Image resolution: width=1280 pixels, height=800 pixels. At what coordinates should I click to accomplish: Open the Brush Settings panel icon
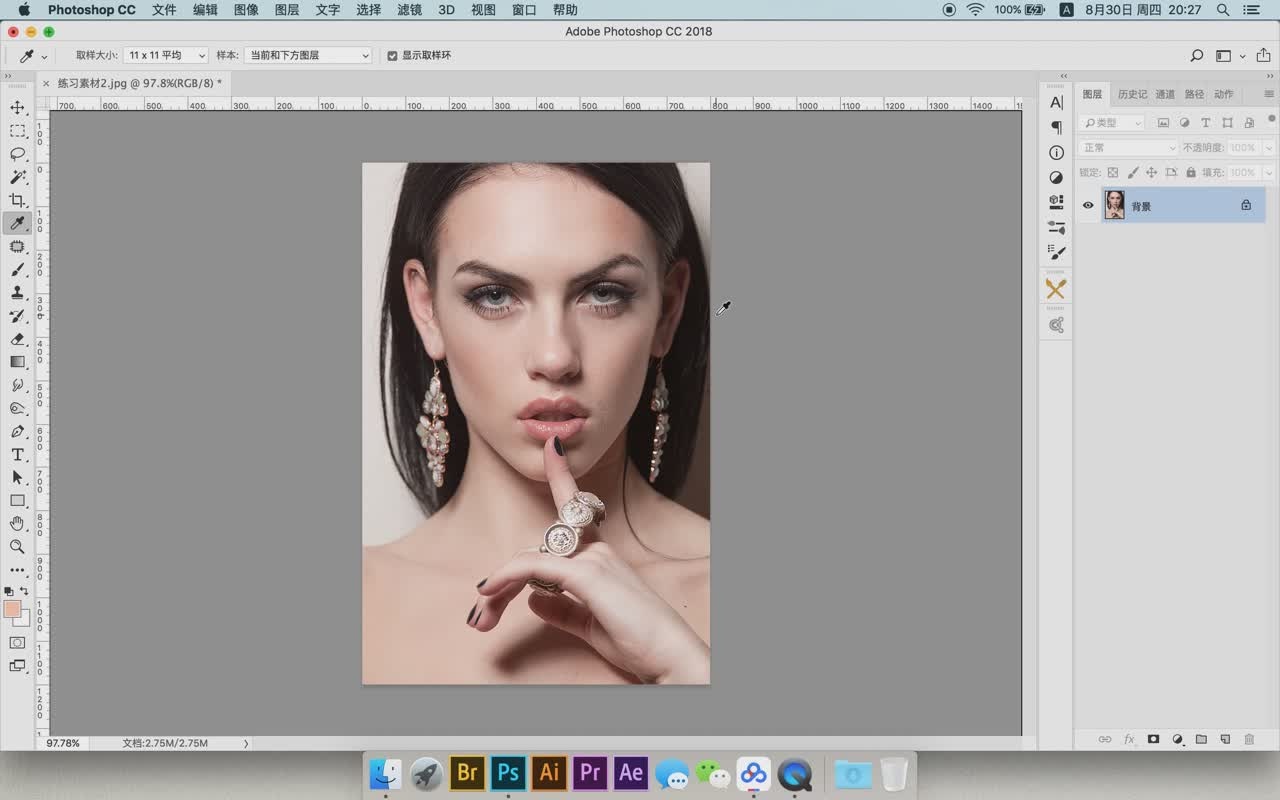click(x=1056, y=227)
